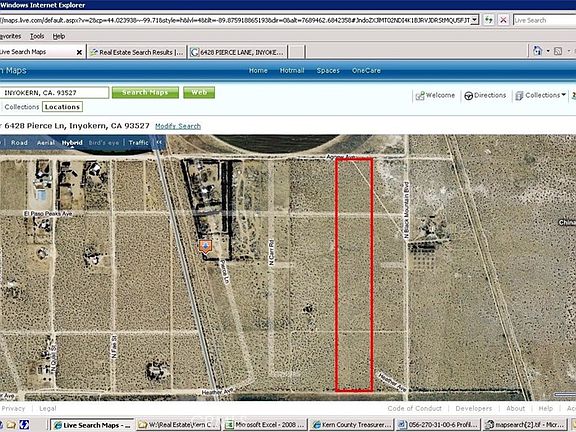Open W:\Real Estate folder taskbar button
576x432 pixels.
(179, 425)
